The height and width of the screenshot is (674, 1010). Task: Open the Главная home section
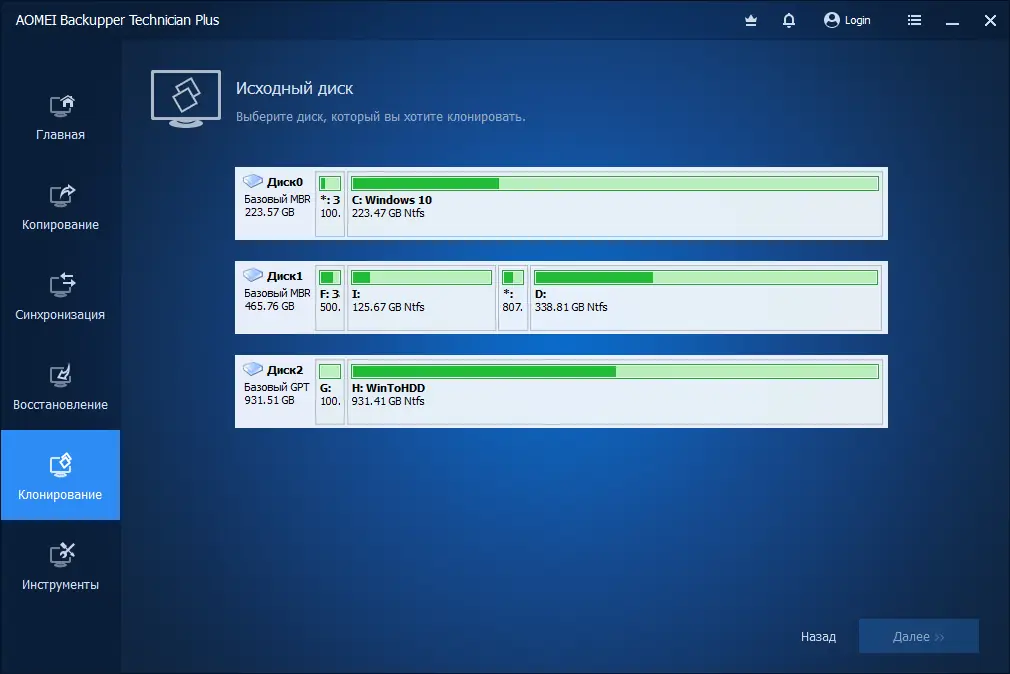[x=61, y=118]
